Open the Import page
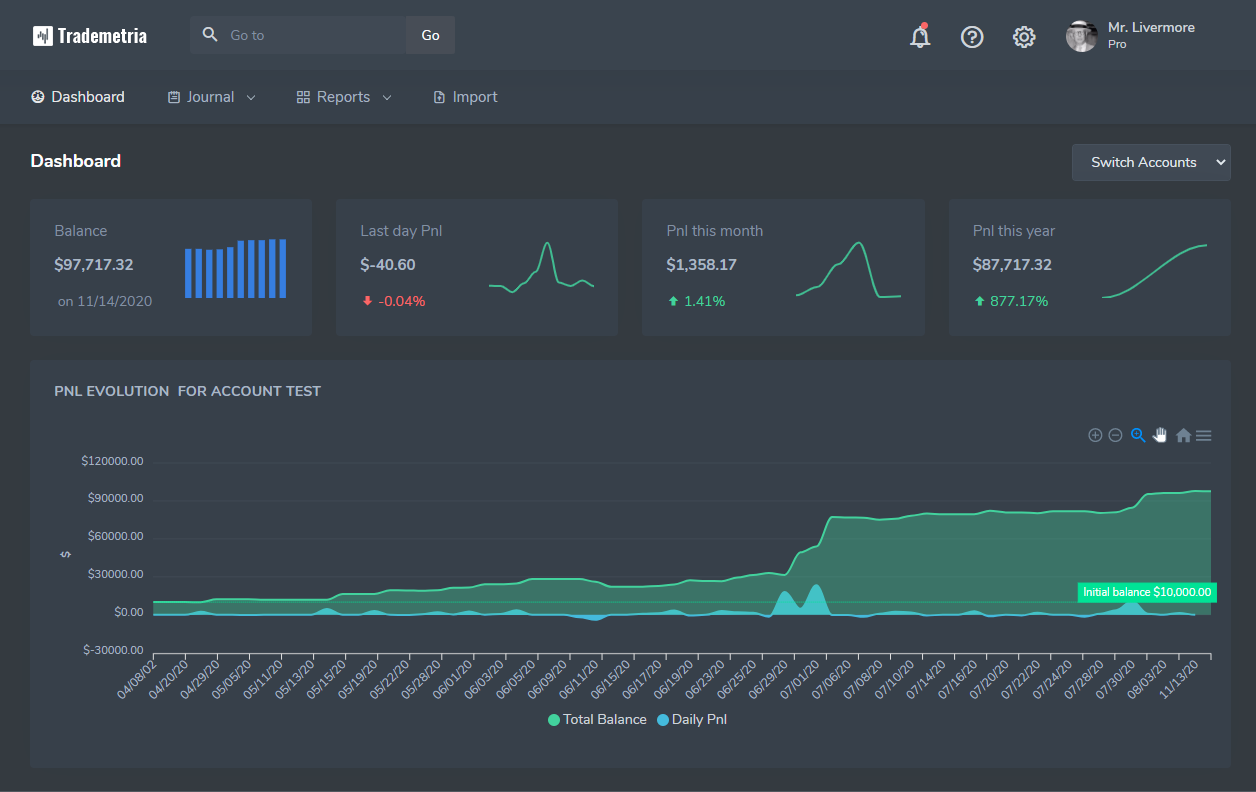The width and height of the screenshot is (1256, 792). coord(465,97)
